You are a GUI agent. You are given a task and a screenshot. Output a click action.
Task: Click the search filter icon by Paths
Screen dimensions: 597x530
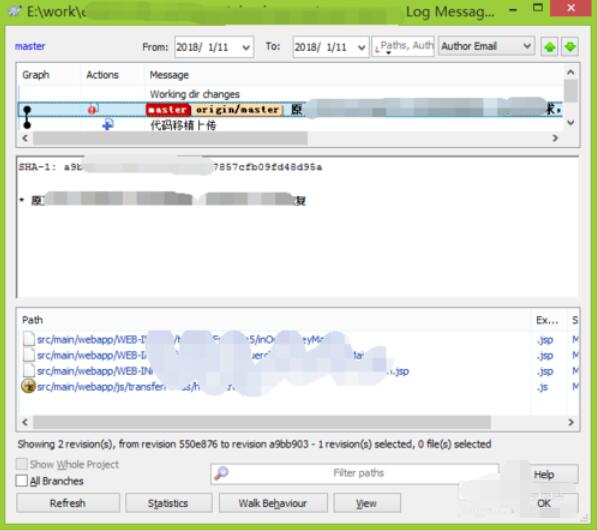tap(377, 48)
